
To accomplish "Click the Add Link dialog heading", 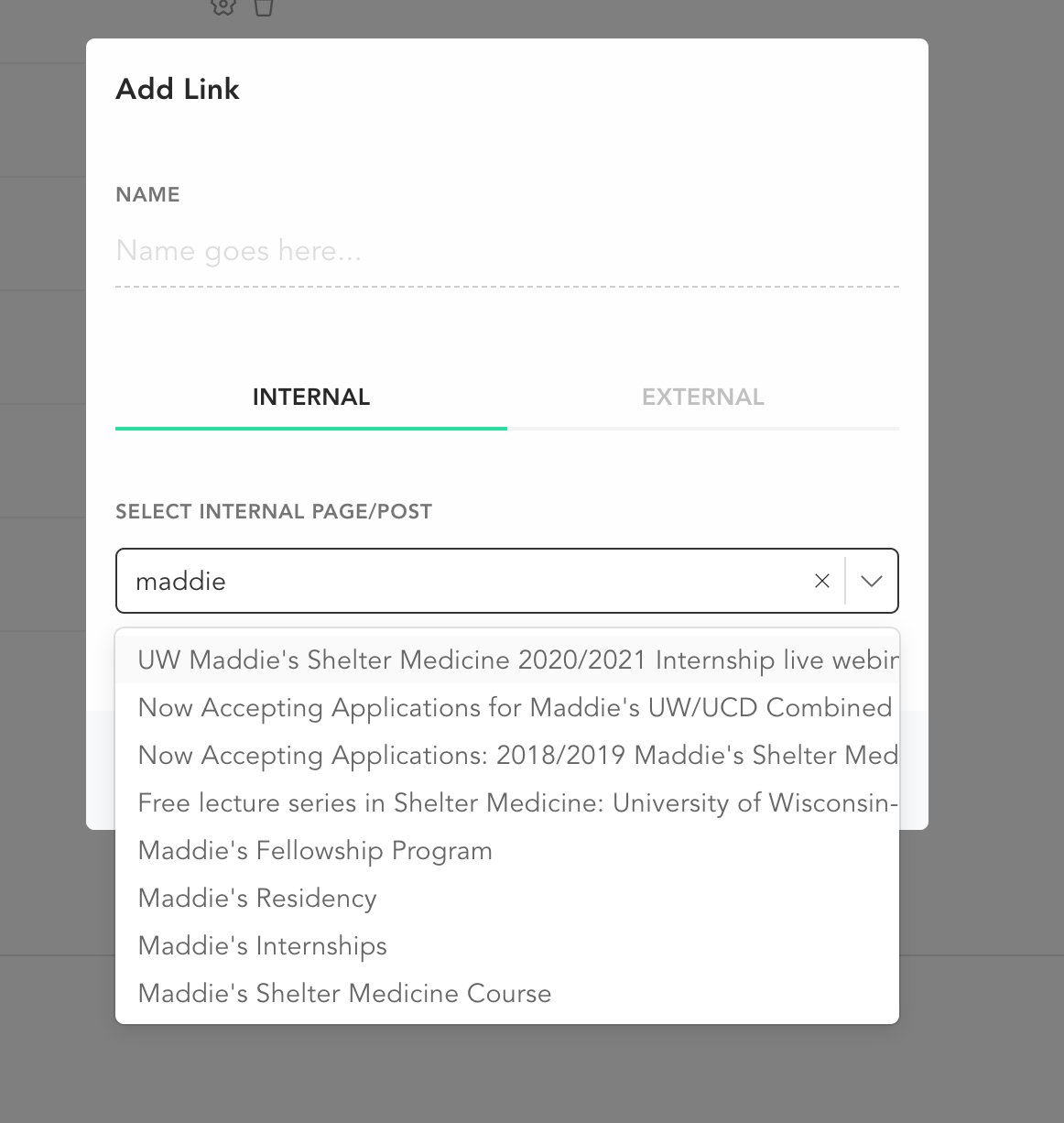I will 178,90.
